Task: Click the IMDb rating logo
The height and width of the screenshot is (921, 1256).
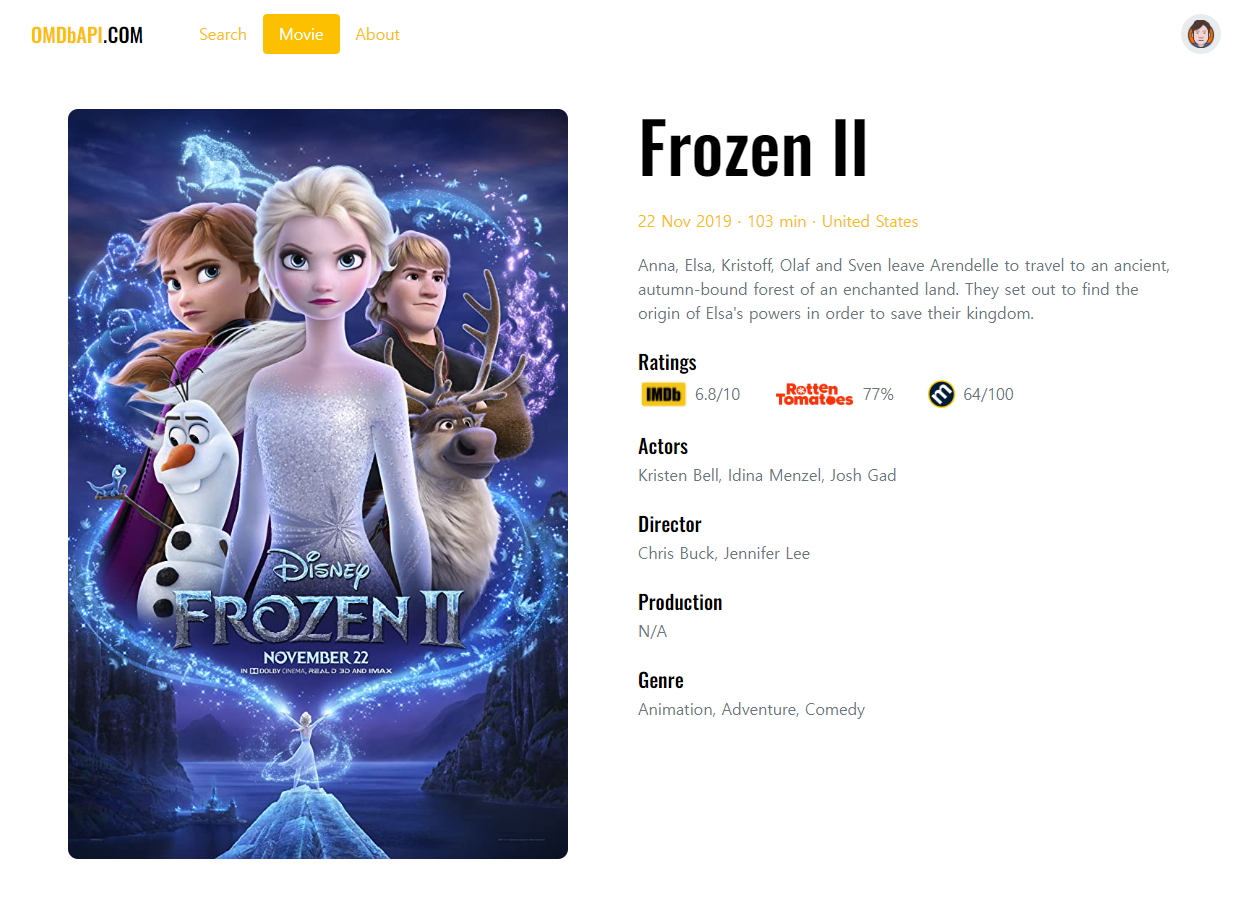Action: click(x=663, y=394)
